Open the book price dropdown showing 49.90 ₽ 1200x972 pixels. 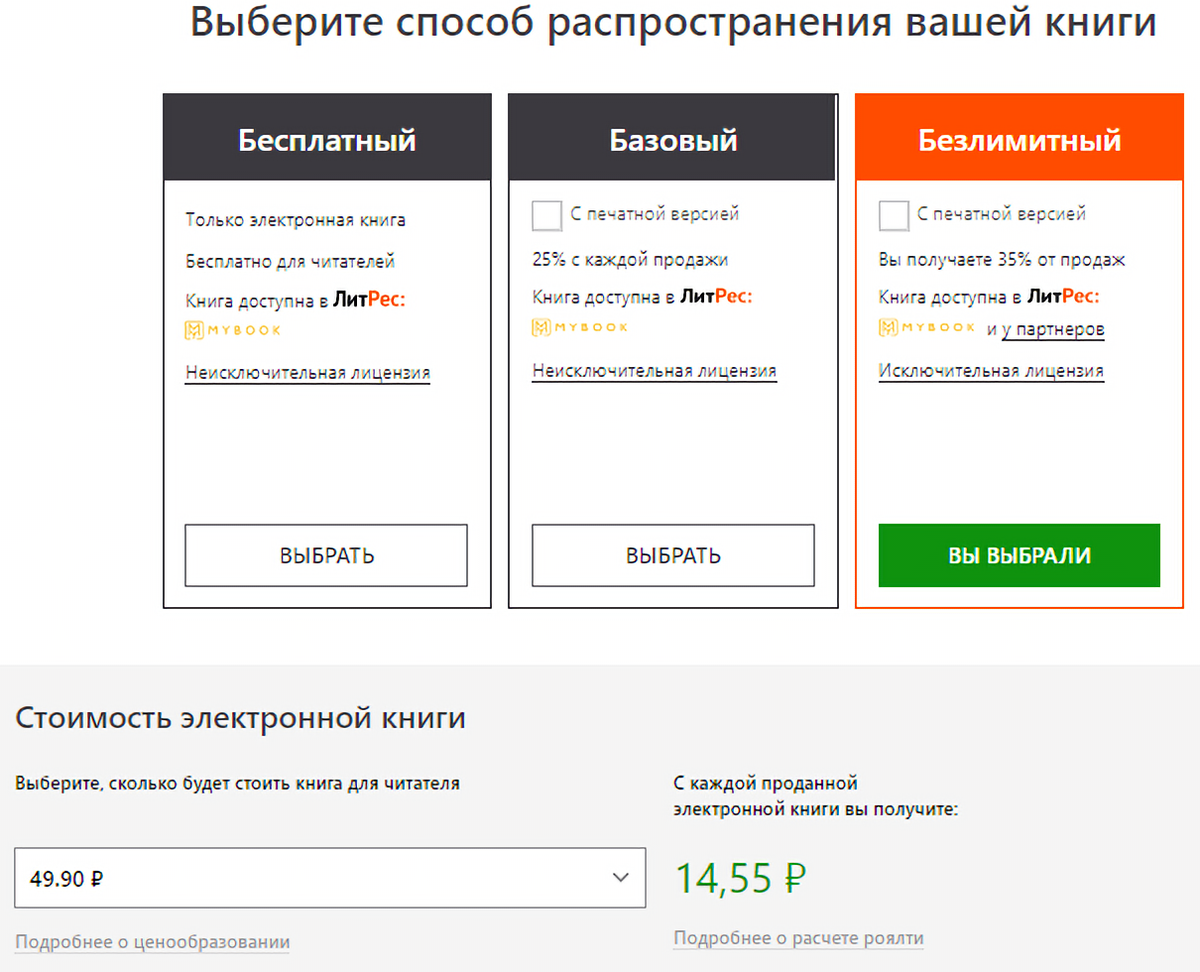point(329,878)
